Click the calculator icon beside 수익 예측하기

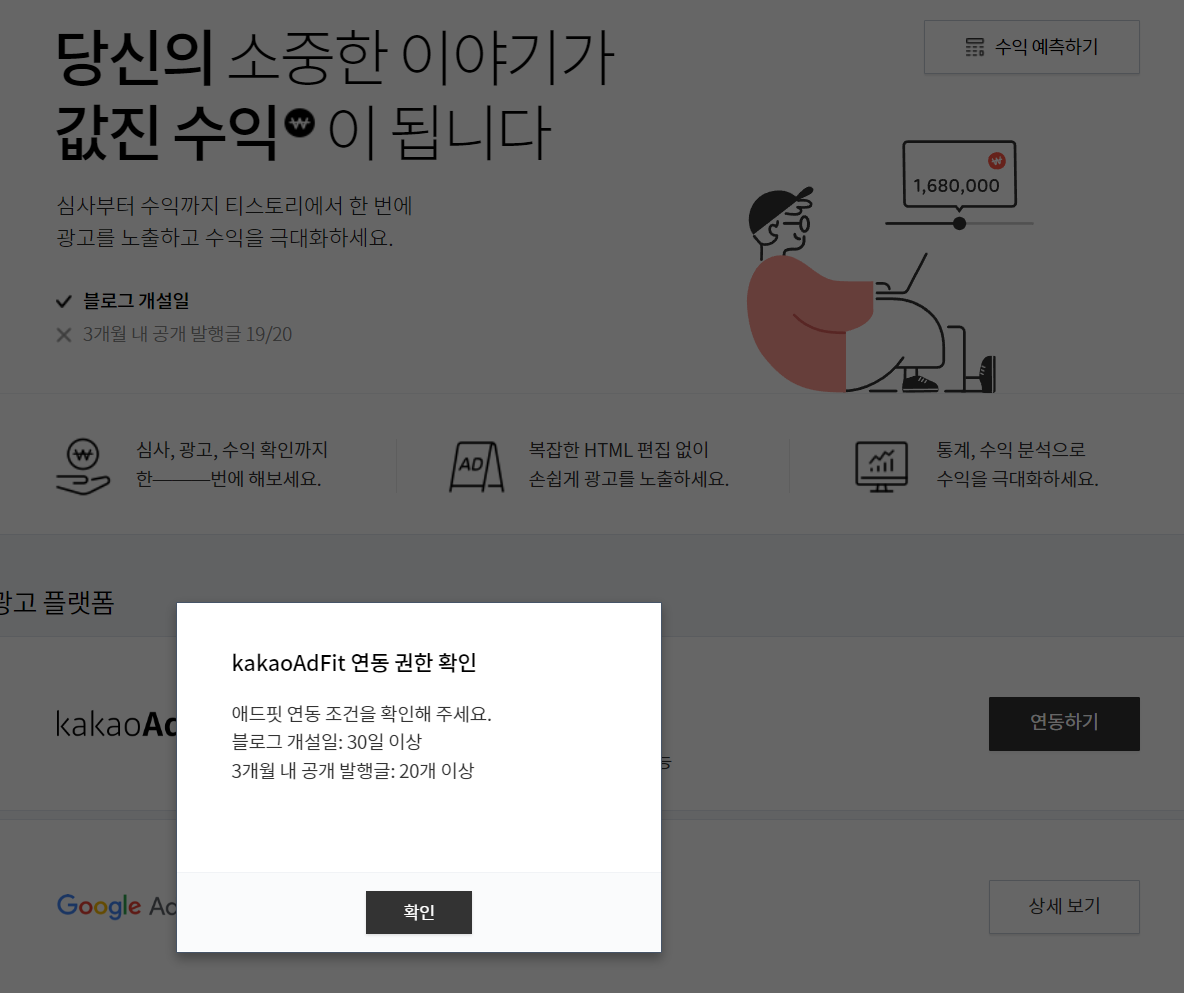[975, 48]
